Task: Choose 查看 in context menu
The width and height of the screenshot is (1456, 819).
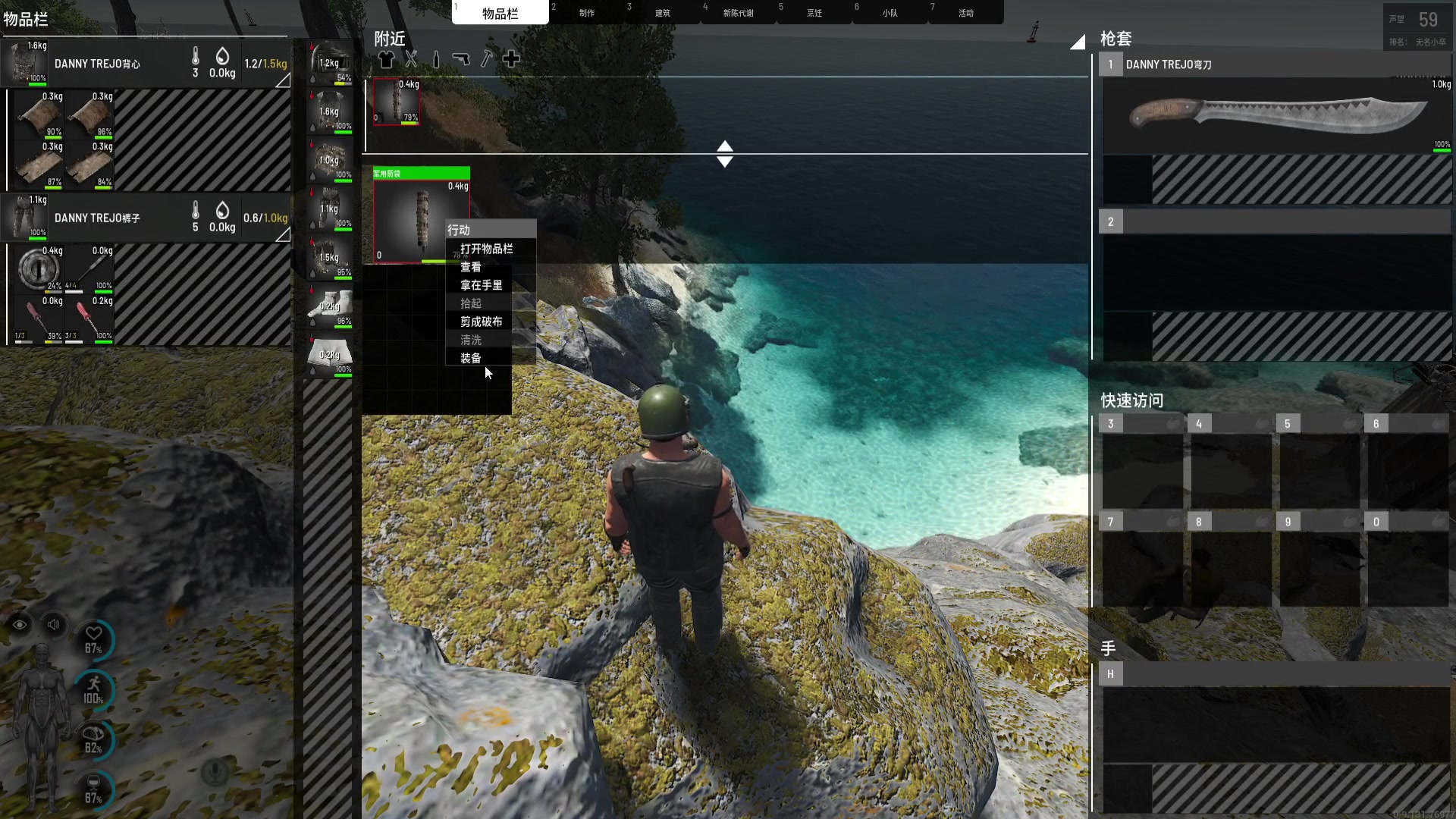Action: pos(471,267)
